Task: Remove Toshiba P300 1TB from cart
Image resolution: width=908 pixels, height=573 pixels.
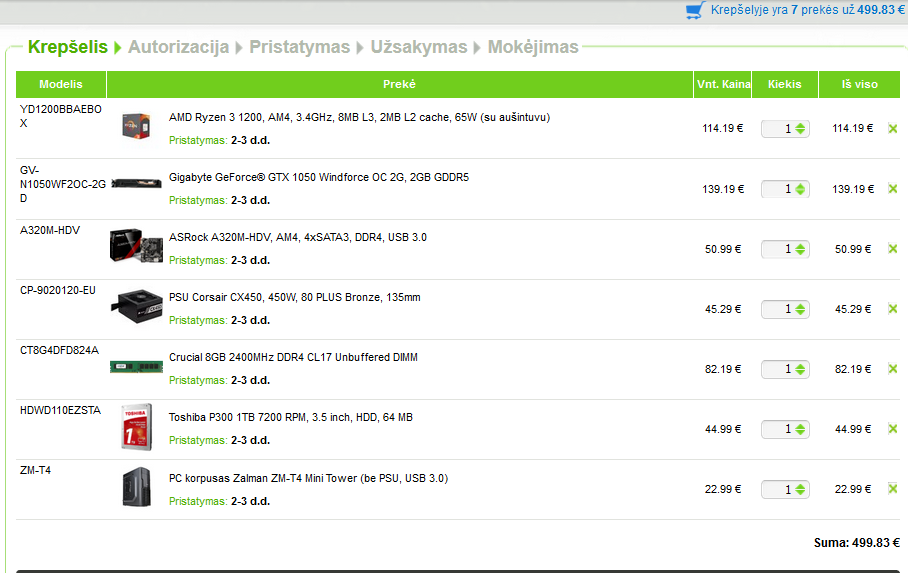Action: coord(892,429)
